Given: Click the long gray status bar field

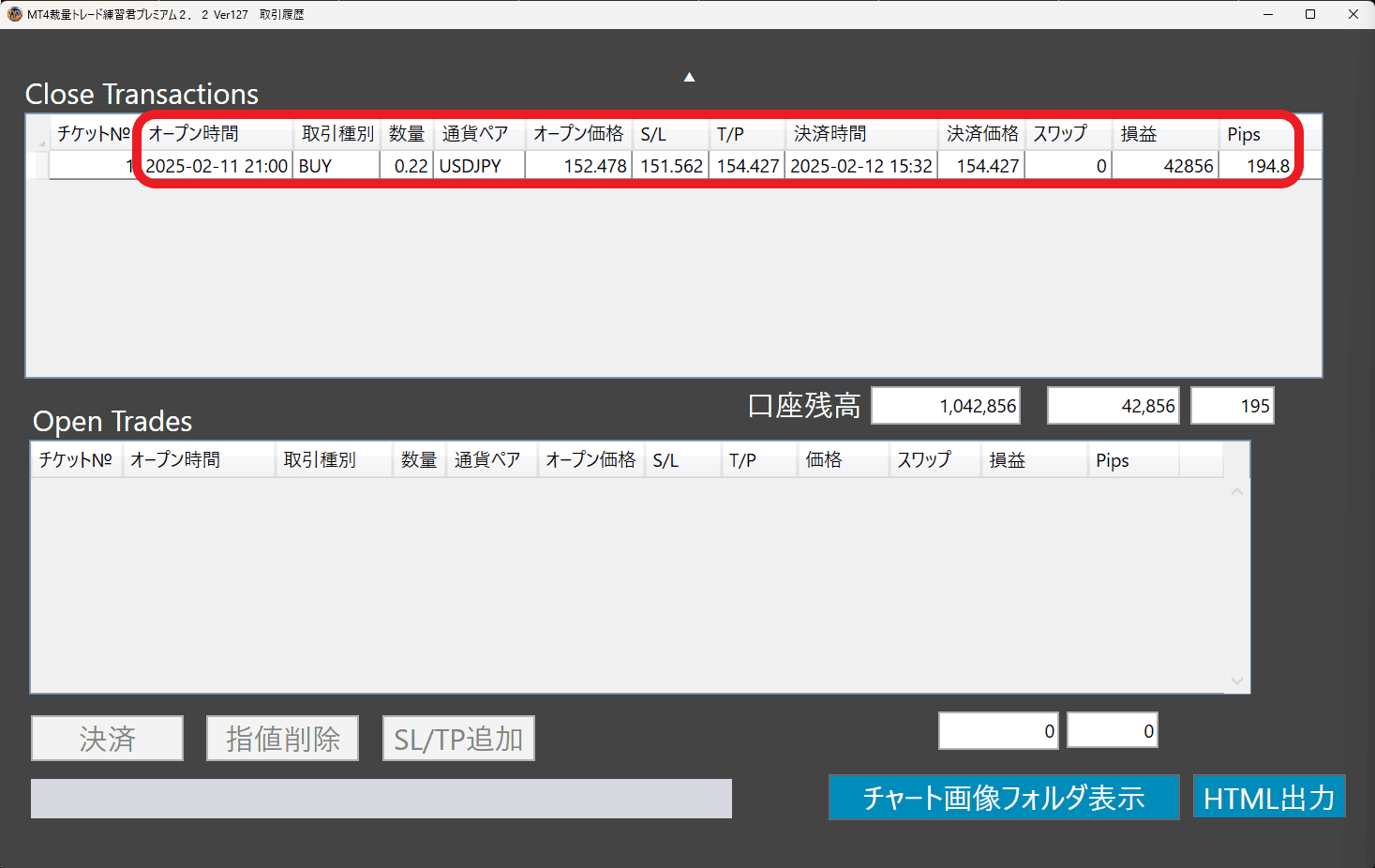Looking at the screenshot, I should pyautogui.click(x=381, y=799).
